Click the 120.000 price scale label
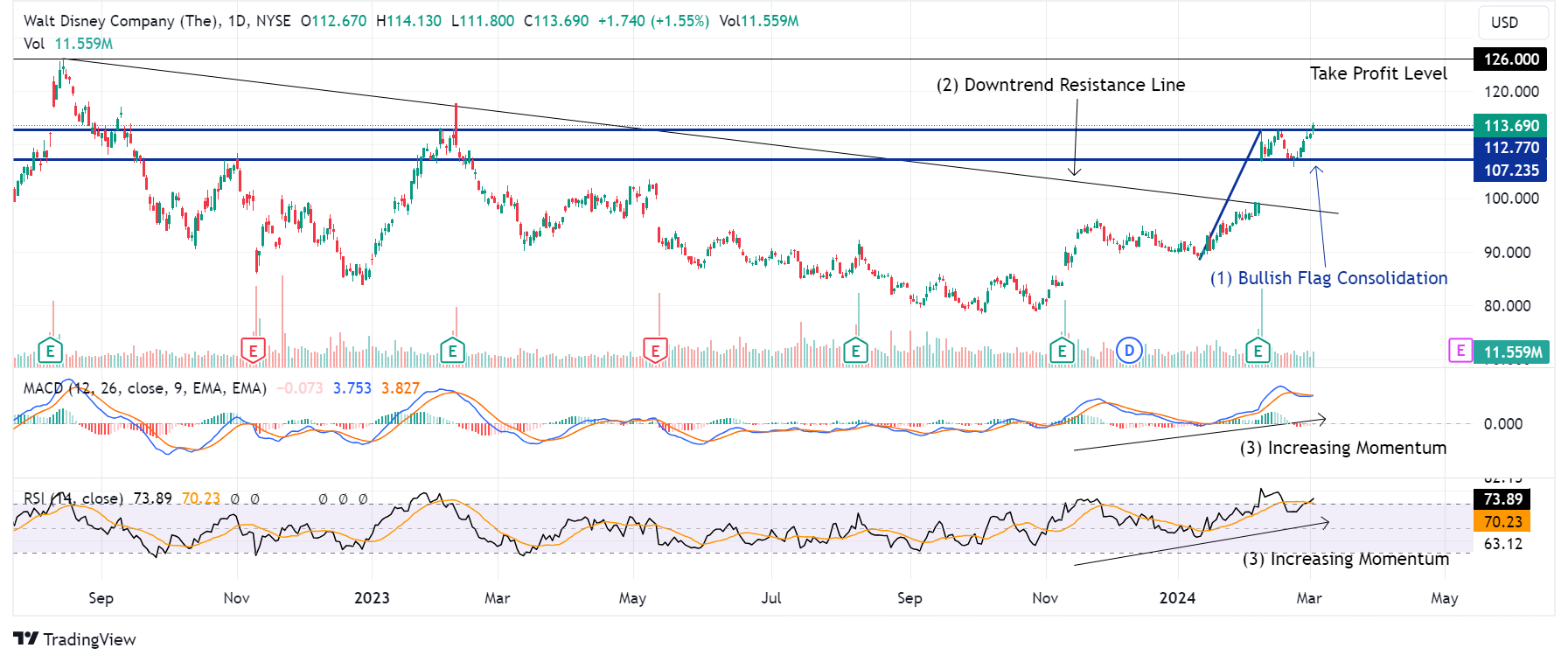Viewport: 1568px width, 662px height. 1511,92
